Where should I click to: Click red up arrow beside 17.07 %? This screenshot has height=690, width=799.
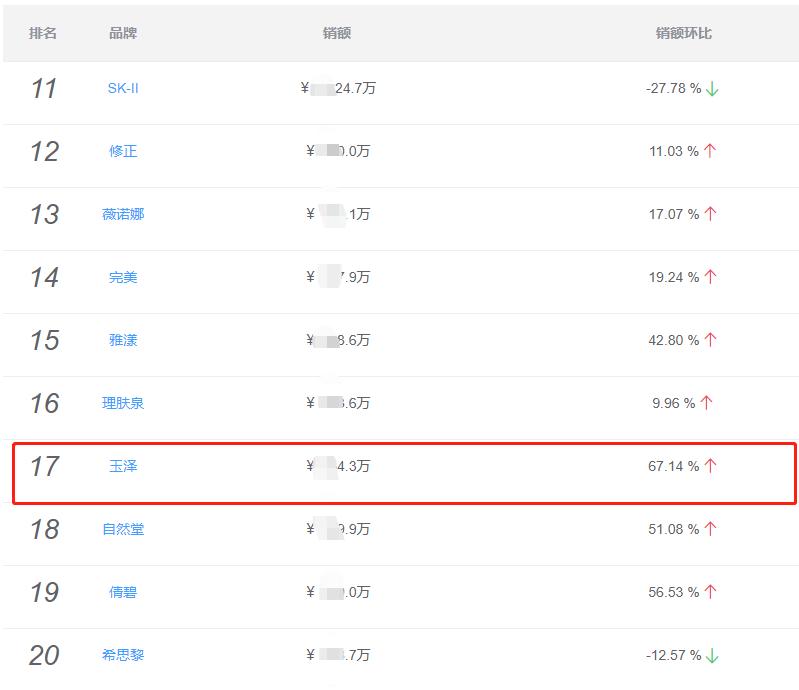710,214
